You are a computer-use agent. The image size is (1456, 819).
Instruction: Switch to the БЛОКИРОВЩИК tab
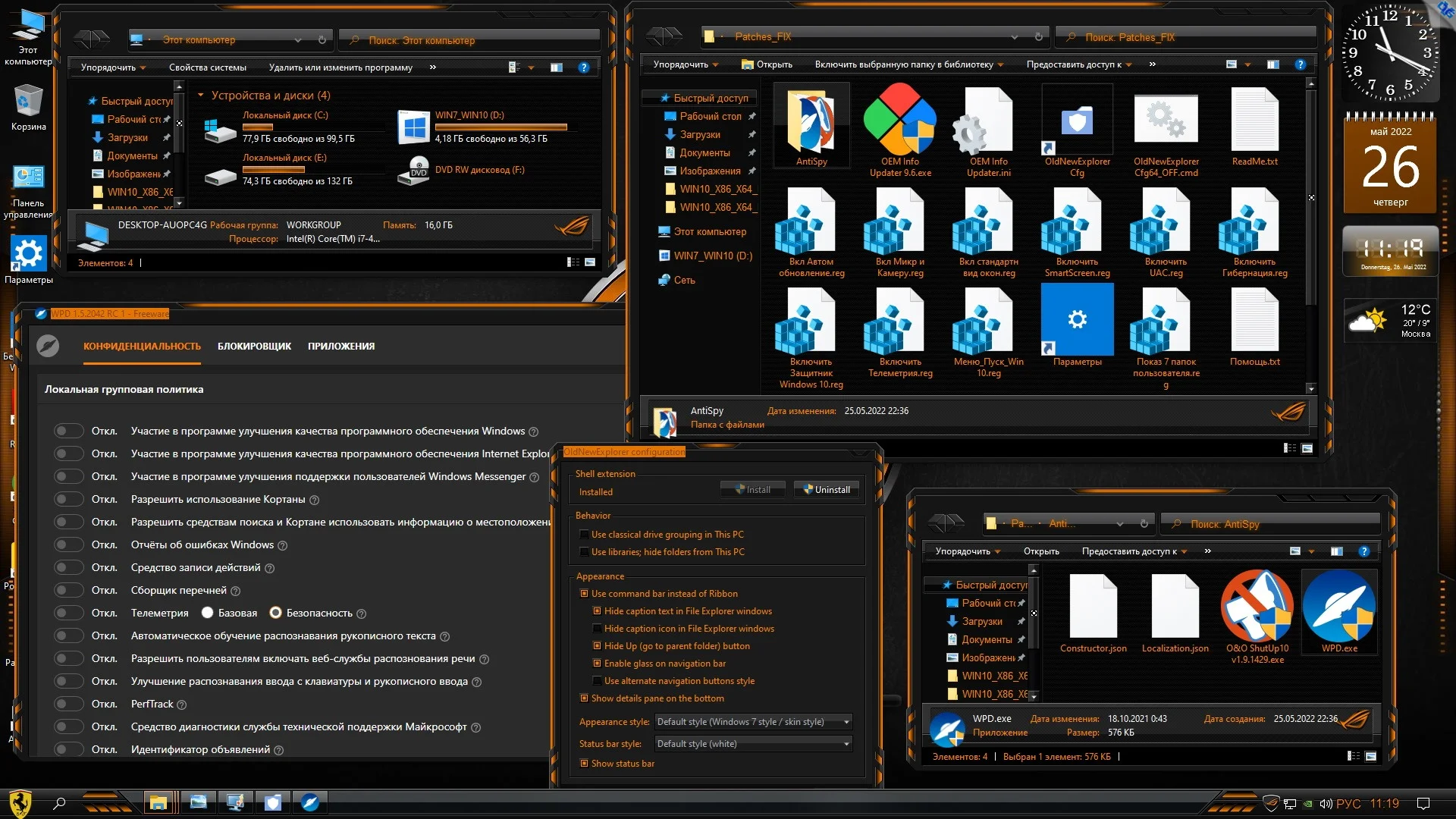point(254,347)
